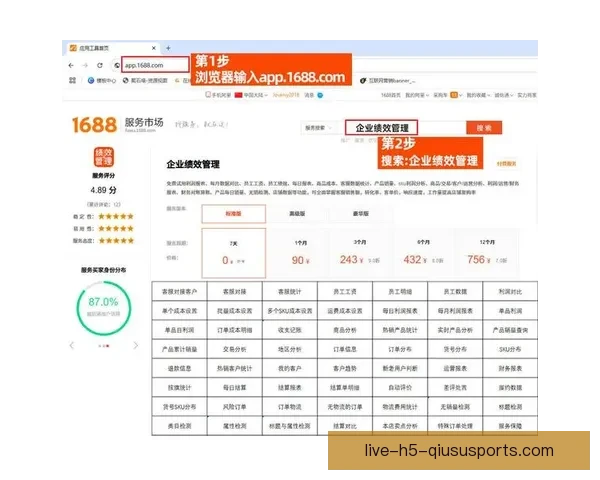Choose the 6个月 432¥ period

423,253
